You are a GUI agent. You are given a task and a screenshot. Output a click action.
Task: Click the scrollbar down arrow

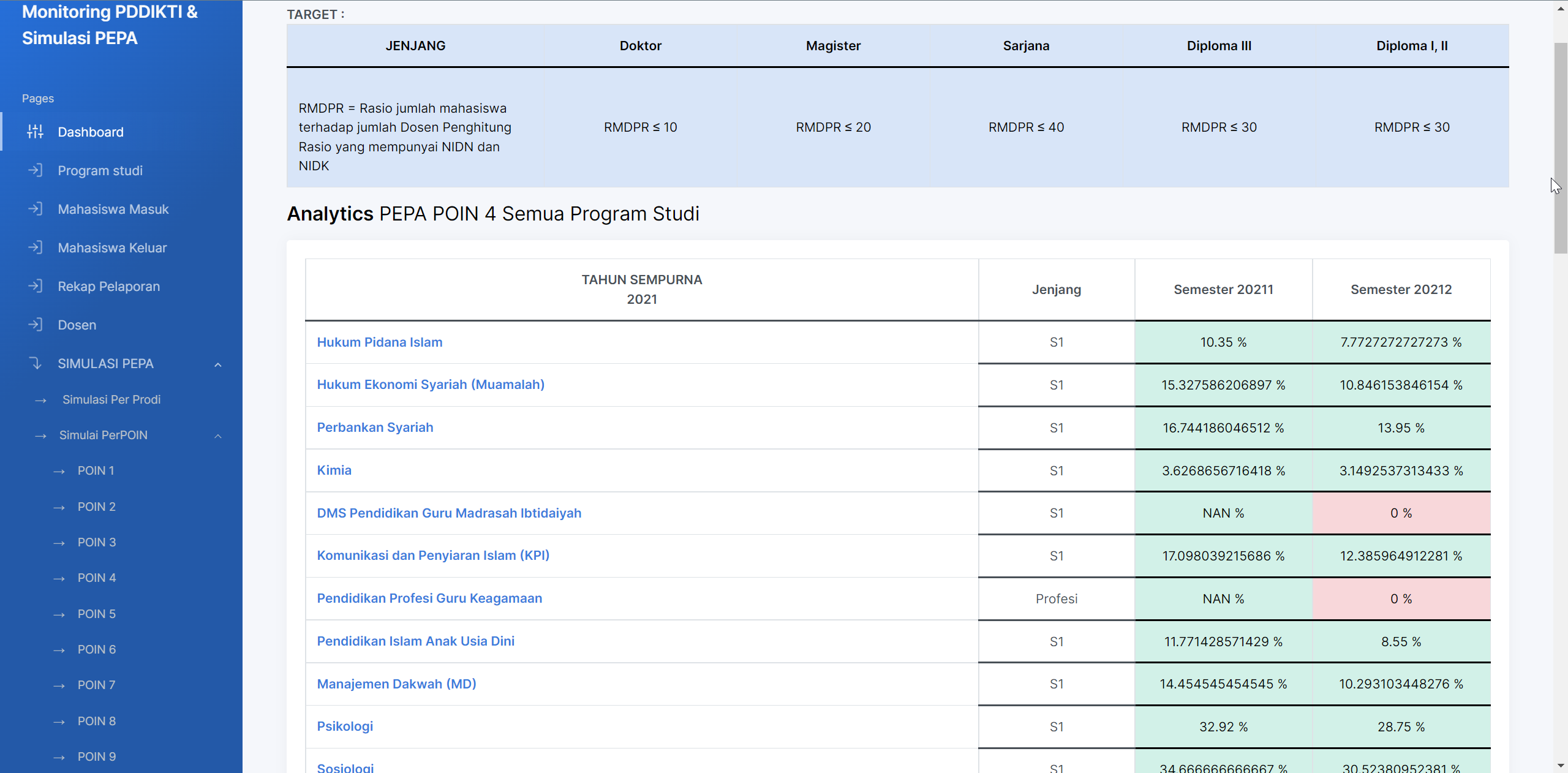coord(1560,766)
